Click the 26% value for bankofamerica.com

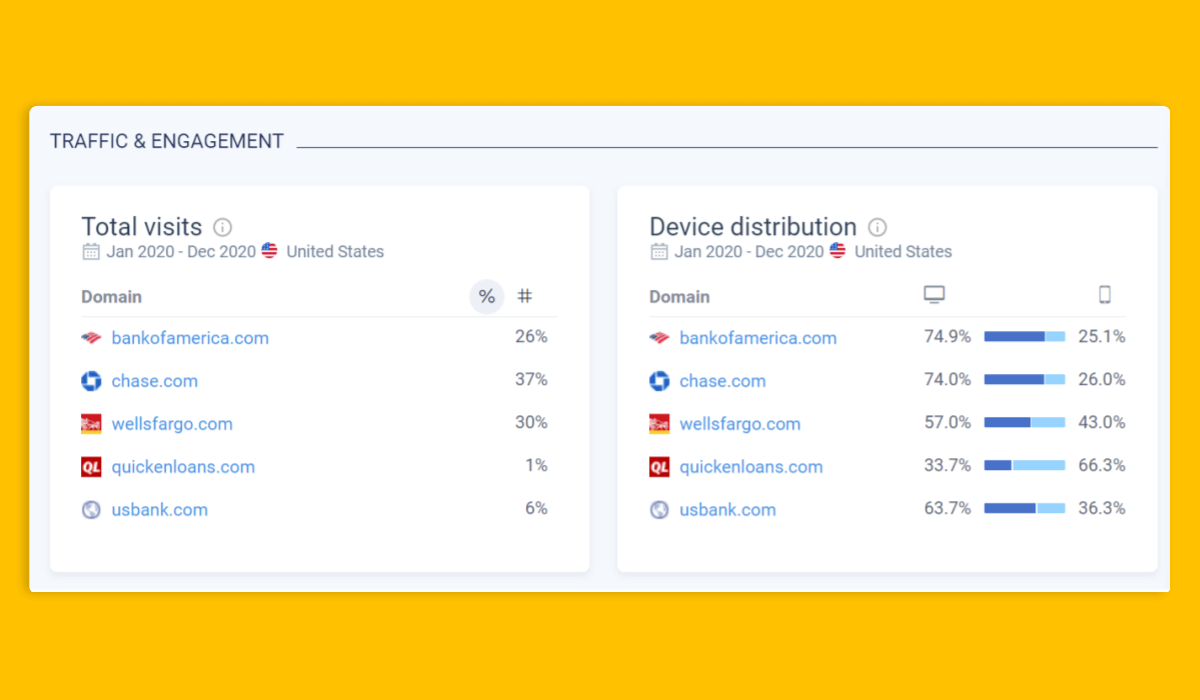pyautogui.click(x=531, y=337)
